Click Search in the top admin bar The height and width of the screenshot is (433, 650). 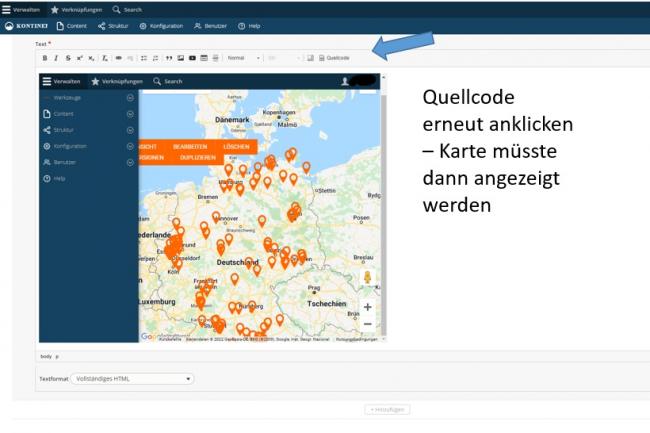(127, 10)
